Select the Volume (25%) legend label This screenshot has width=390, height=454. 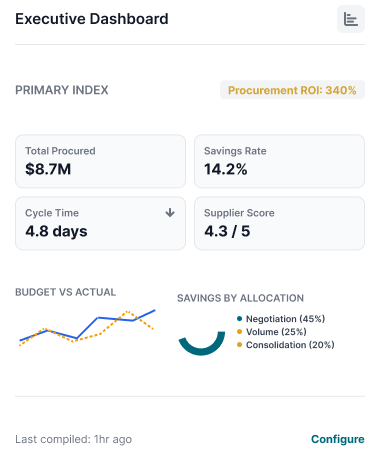click(x=276, y=332)
